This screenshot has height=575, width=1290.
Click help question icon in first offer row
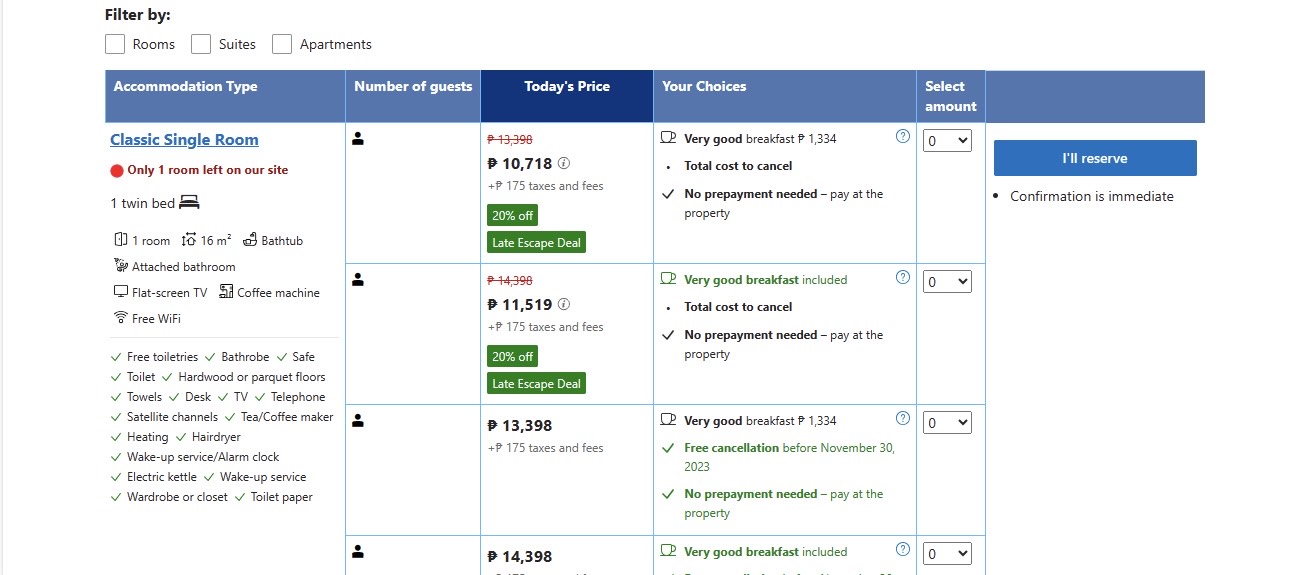(x=903, y=136)
